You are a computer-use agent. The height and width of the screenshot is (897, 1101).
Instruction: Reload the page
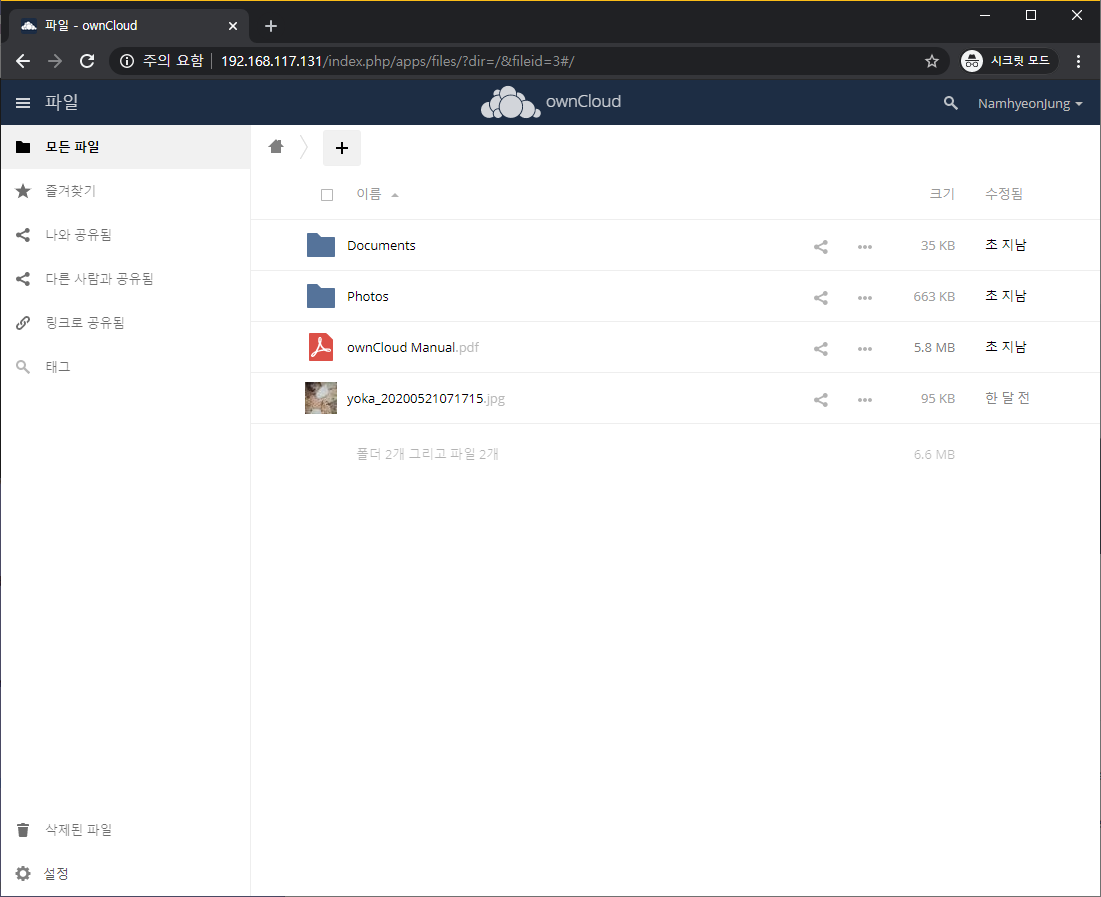coord(87,61)
